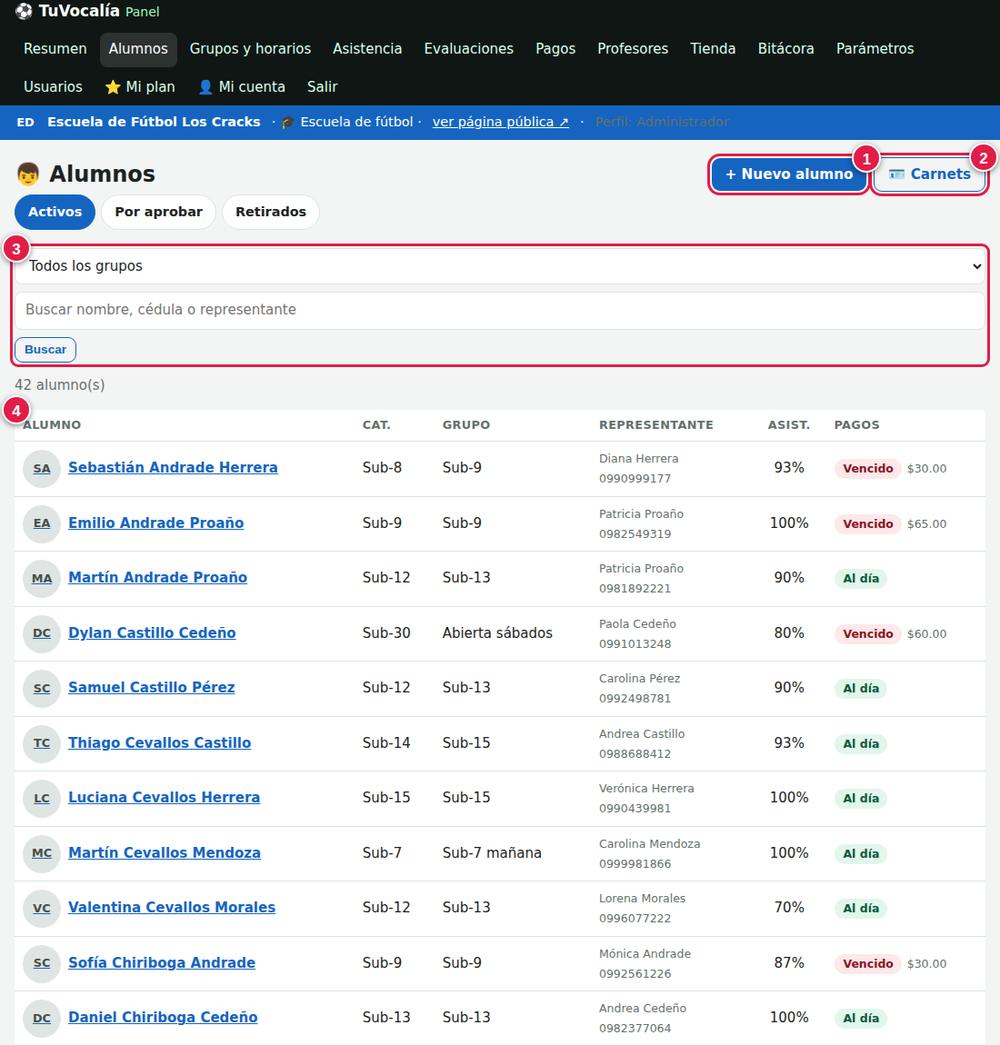Follow the ver página pública link
Viewport: 1000px width, 1045px height.
pyautogui.click(x=500, y=122)
